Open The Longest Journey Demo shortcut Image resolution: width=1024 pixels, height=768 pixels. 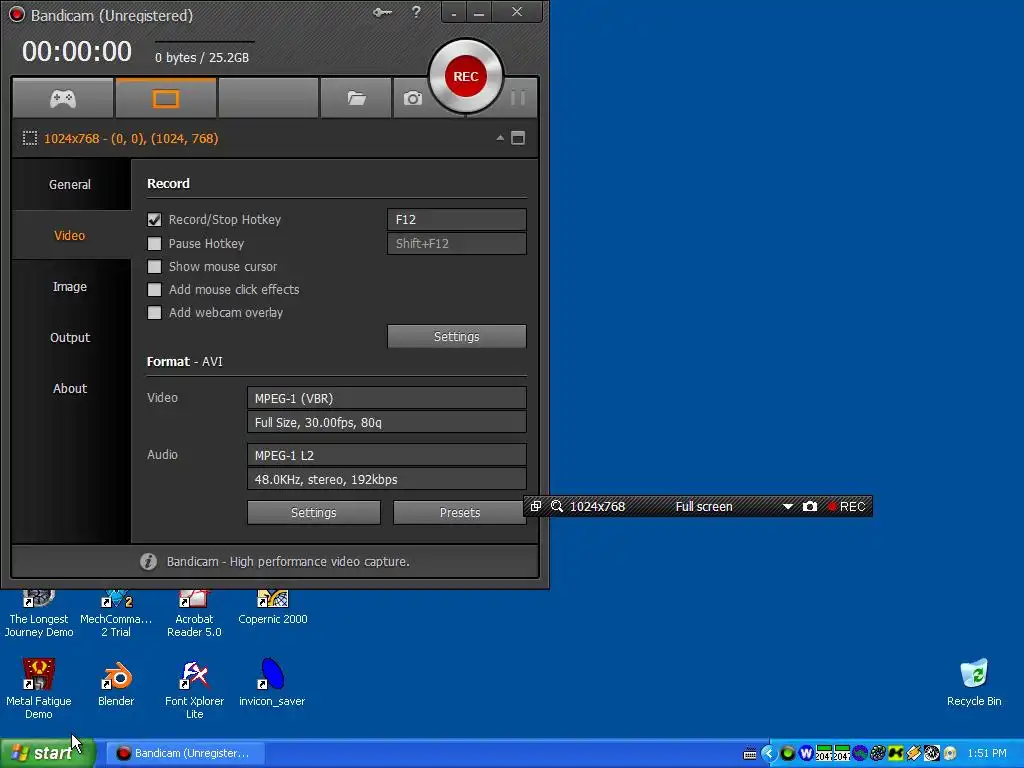(x=39, y=614)
